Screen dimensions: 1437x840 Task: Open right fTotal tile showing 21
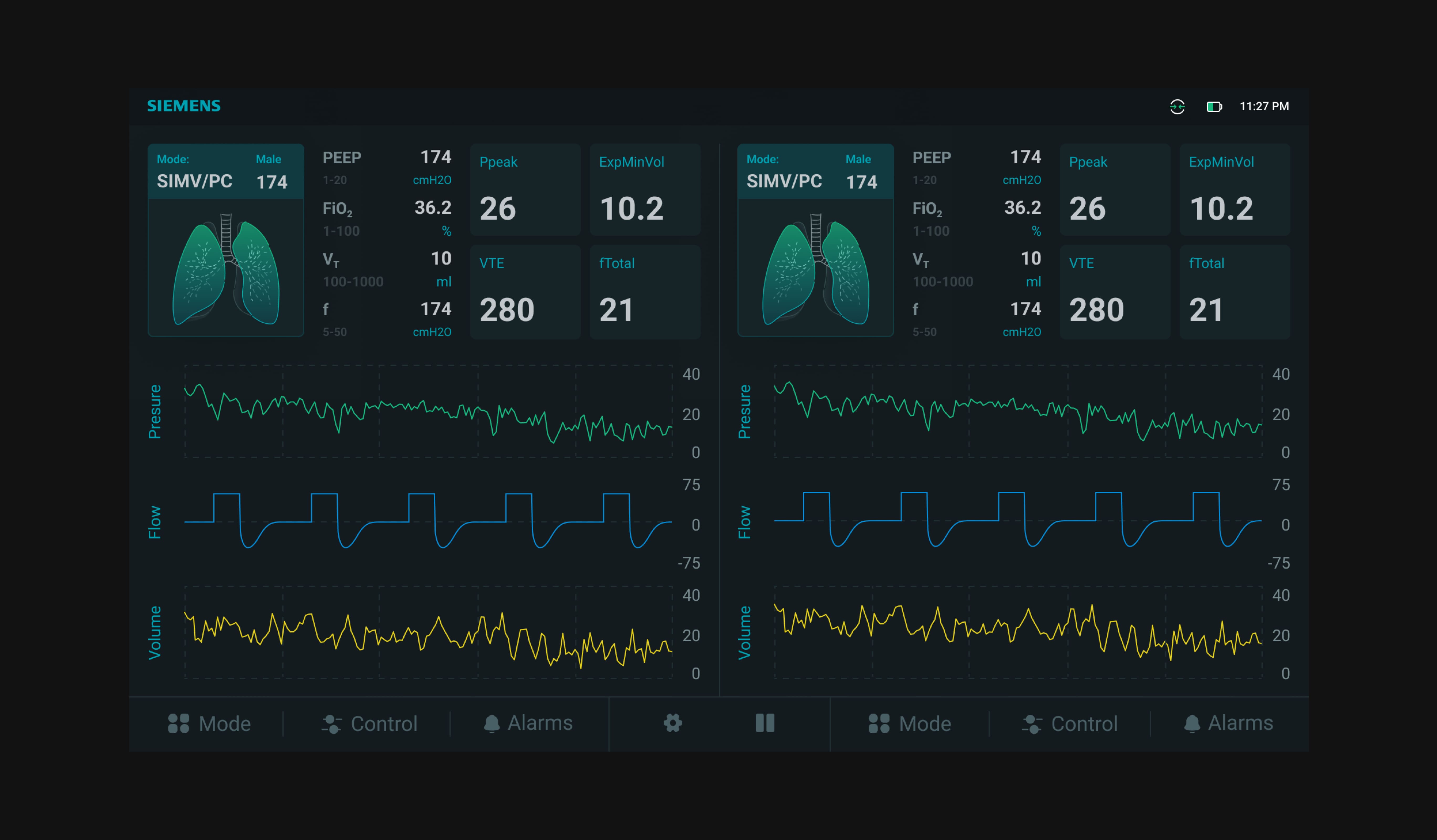point(1235,292)
